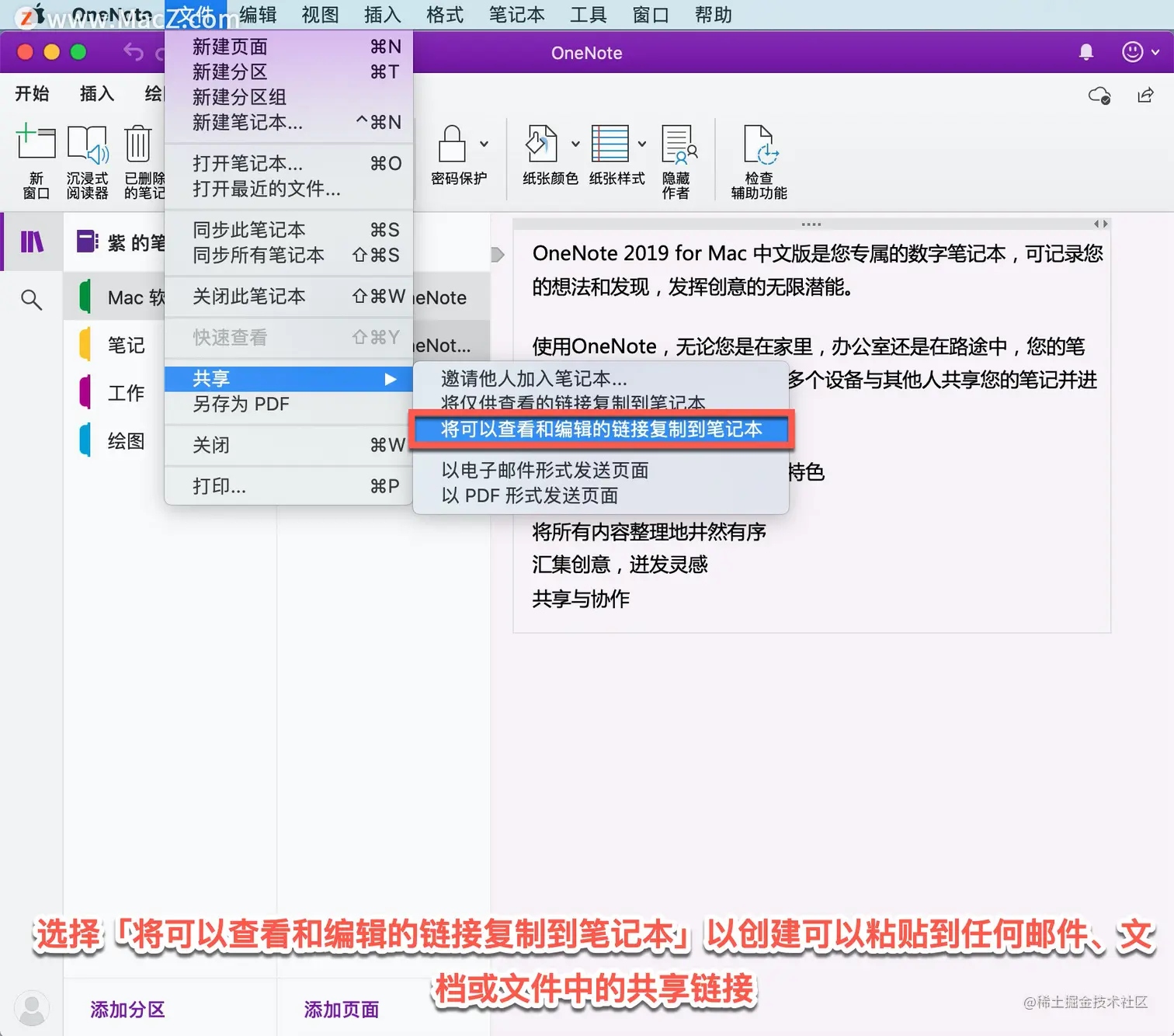This screenshot has height=1036, width=1174.
Task: Open the dropdown beside the smiley face
Action: (1155, 52)
